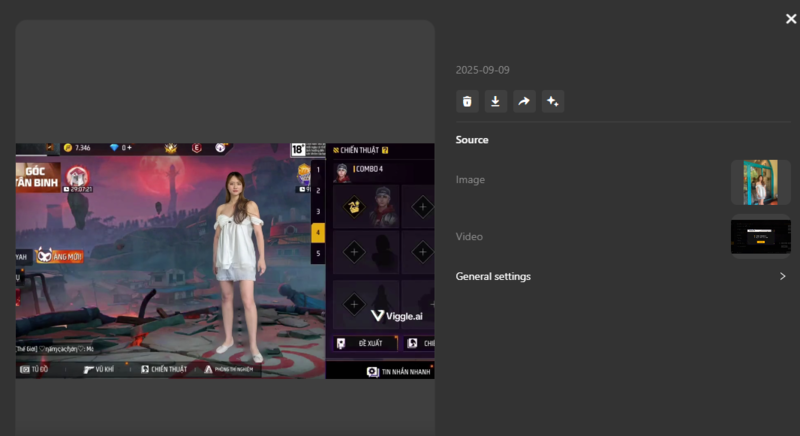Screen dimensions: 800x436
Task: Delete this generated video with trash icon
Action: coord(467,101)
